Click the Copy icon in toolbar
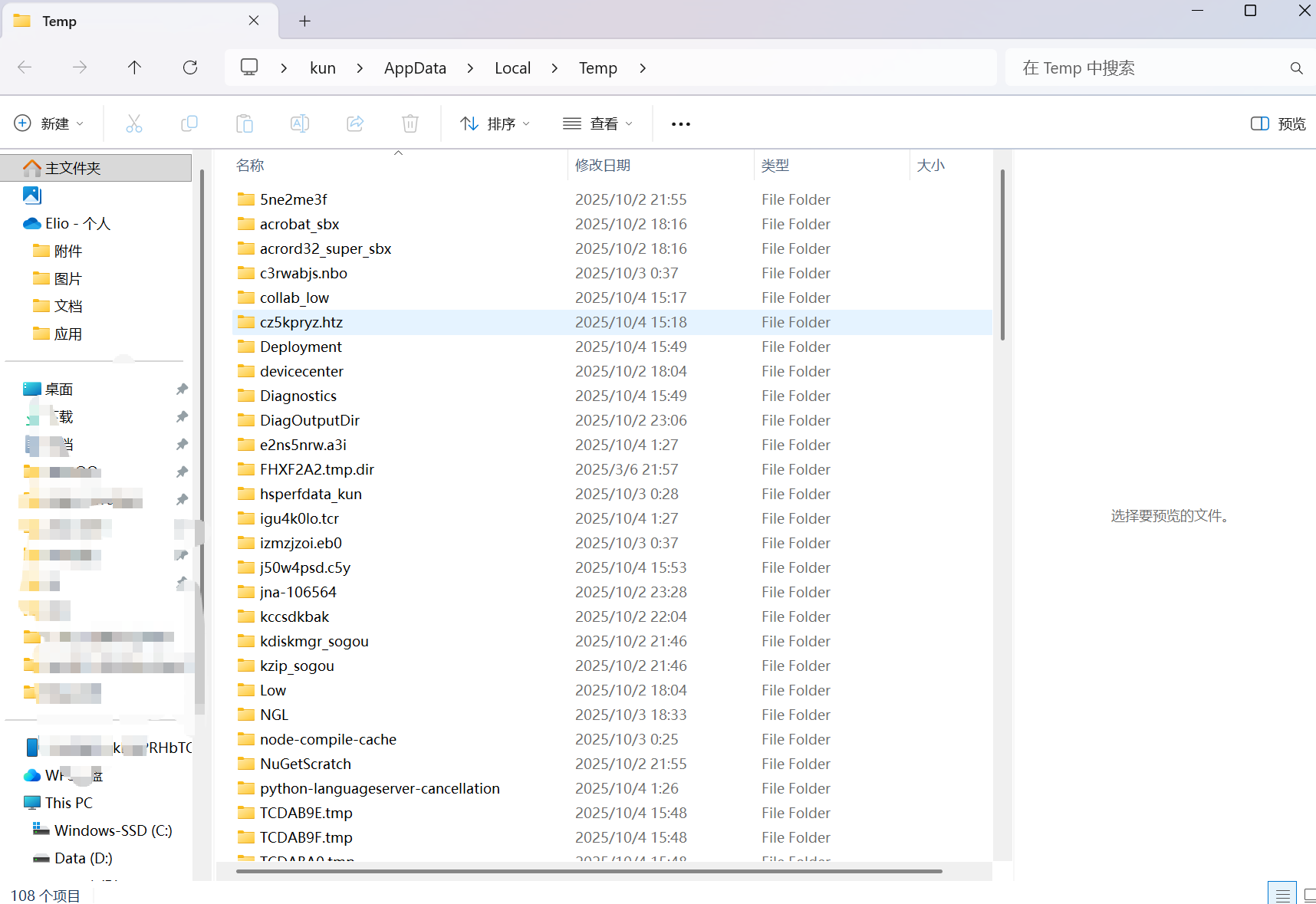This screenshot has width=1316, height=904. (189, 123)
